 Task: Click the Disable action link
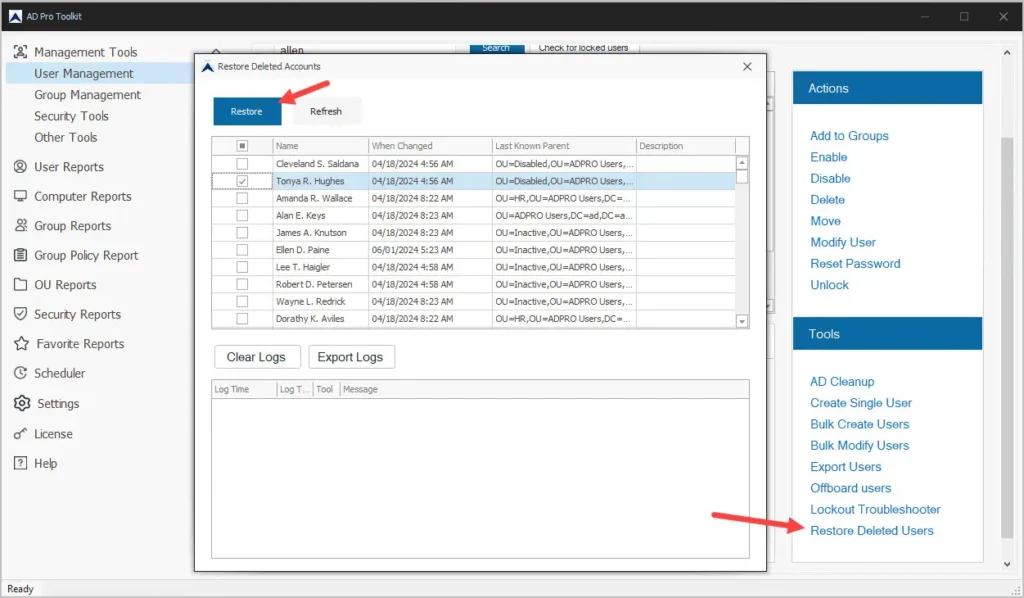coord(830,178)
